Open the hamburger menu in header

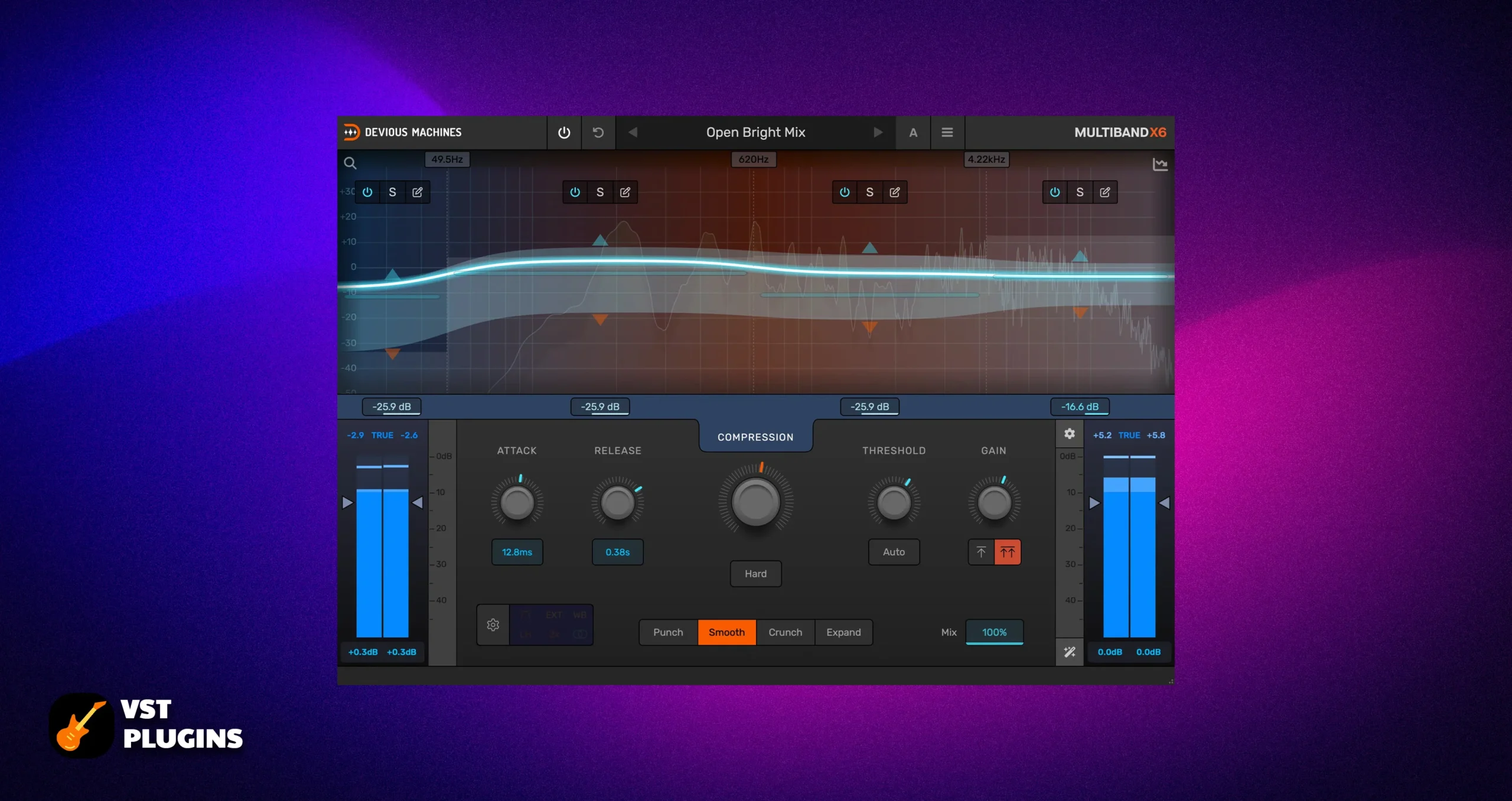(947, 133)
